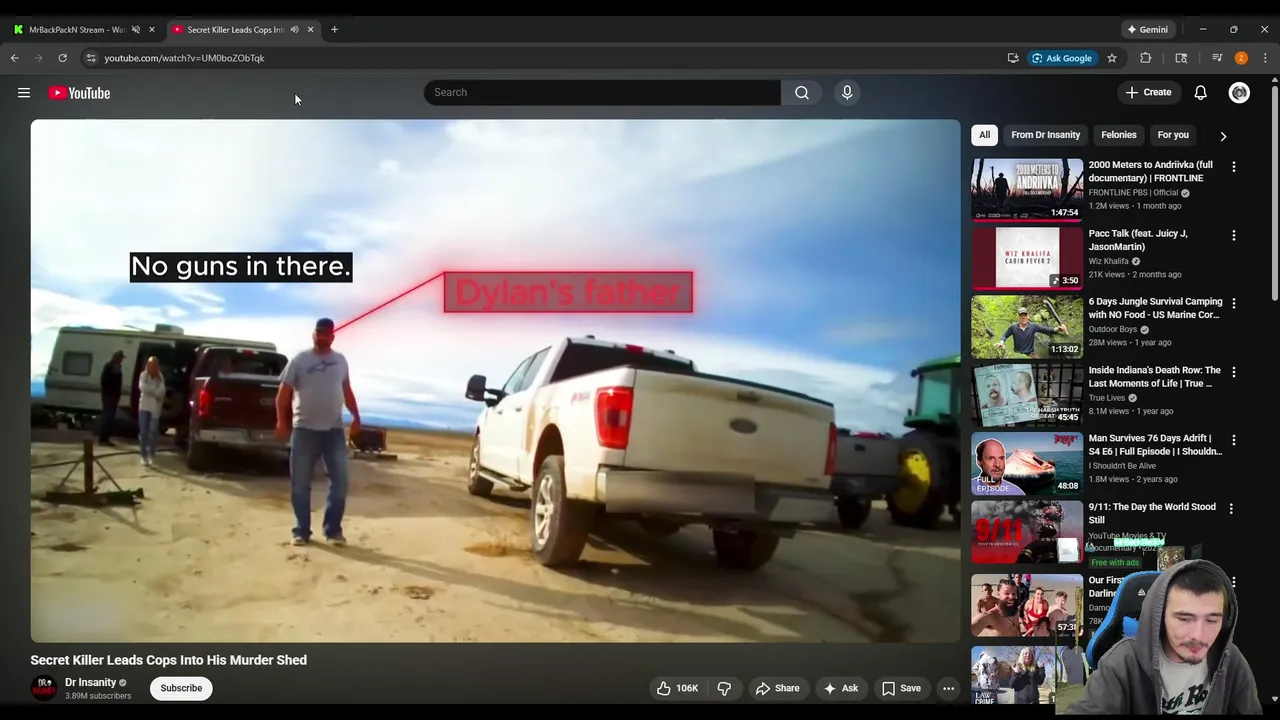Open the Chrome profile avatar

pyautogui.click(x=1241, y=58)
